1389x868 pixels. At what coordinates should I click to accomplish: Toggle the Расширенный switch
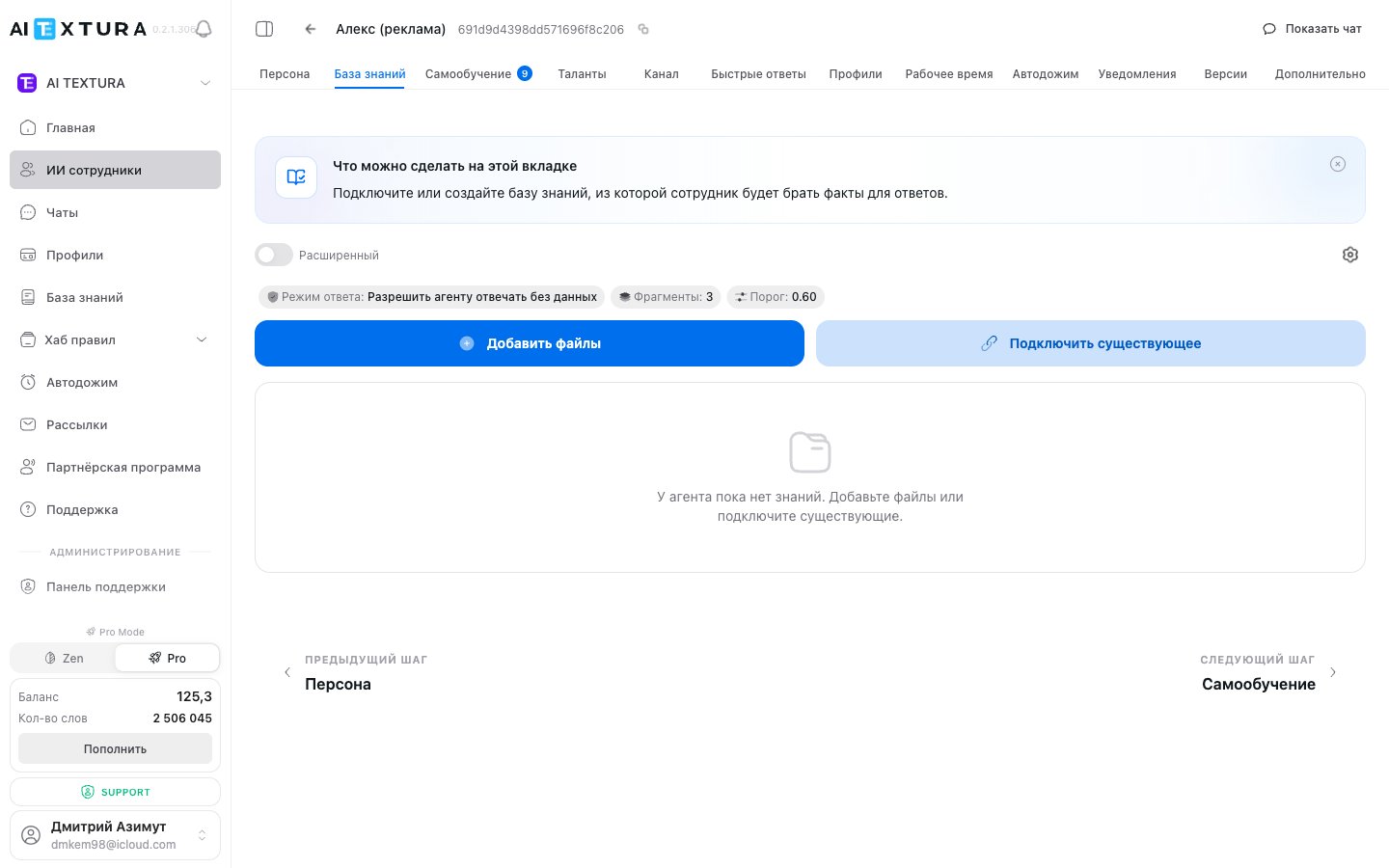pos(274,255)
